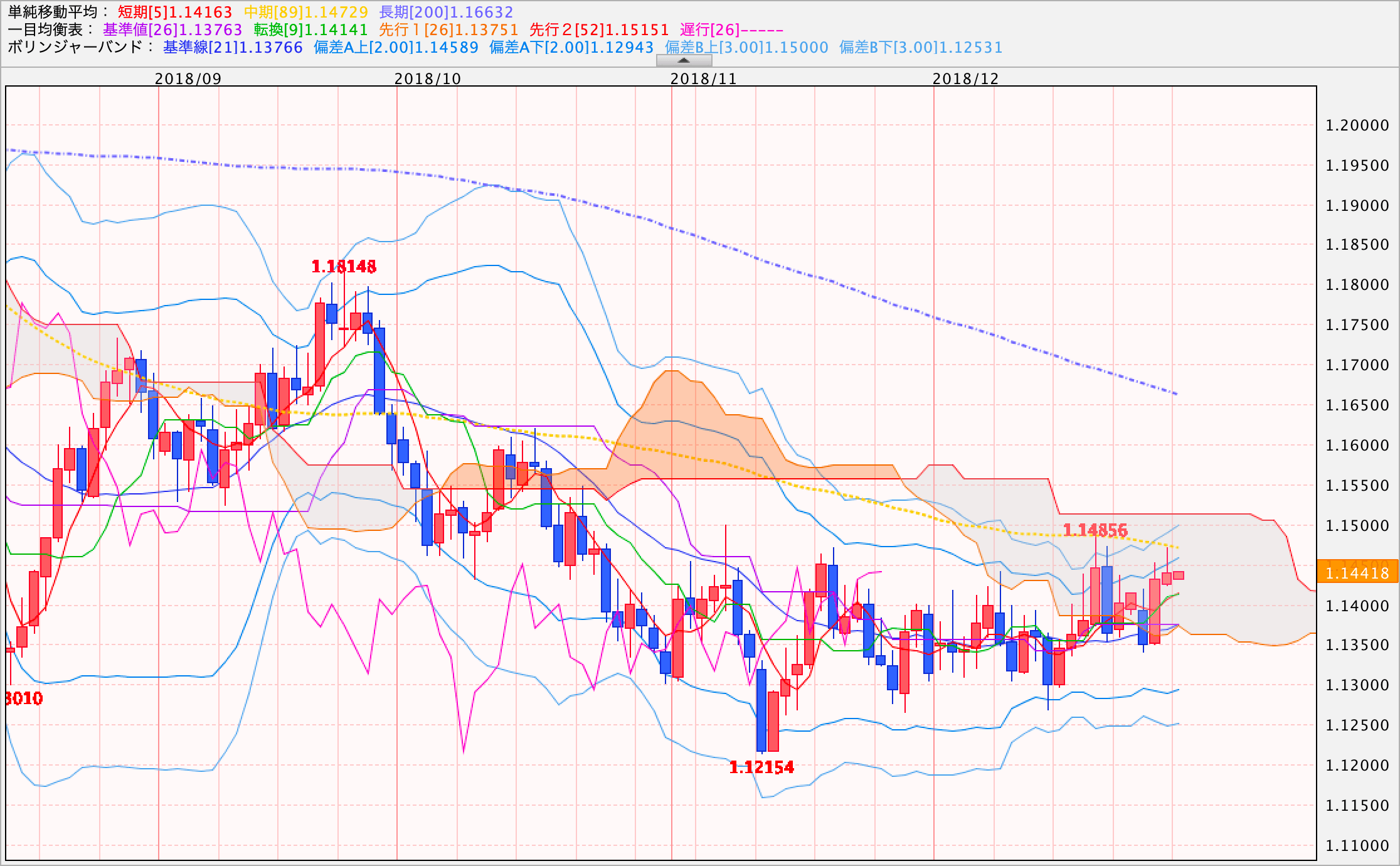Click the current price tag 1.14418
The width and height of the screenshot is (1400, 866).
click(1357, 572)
